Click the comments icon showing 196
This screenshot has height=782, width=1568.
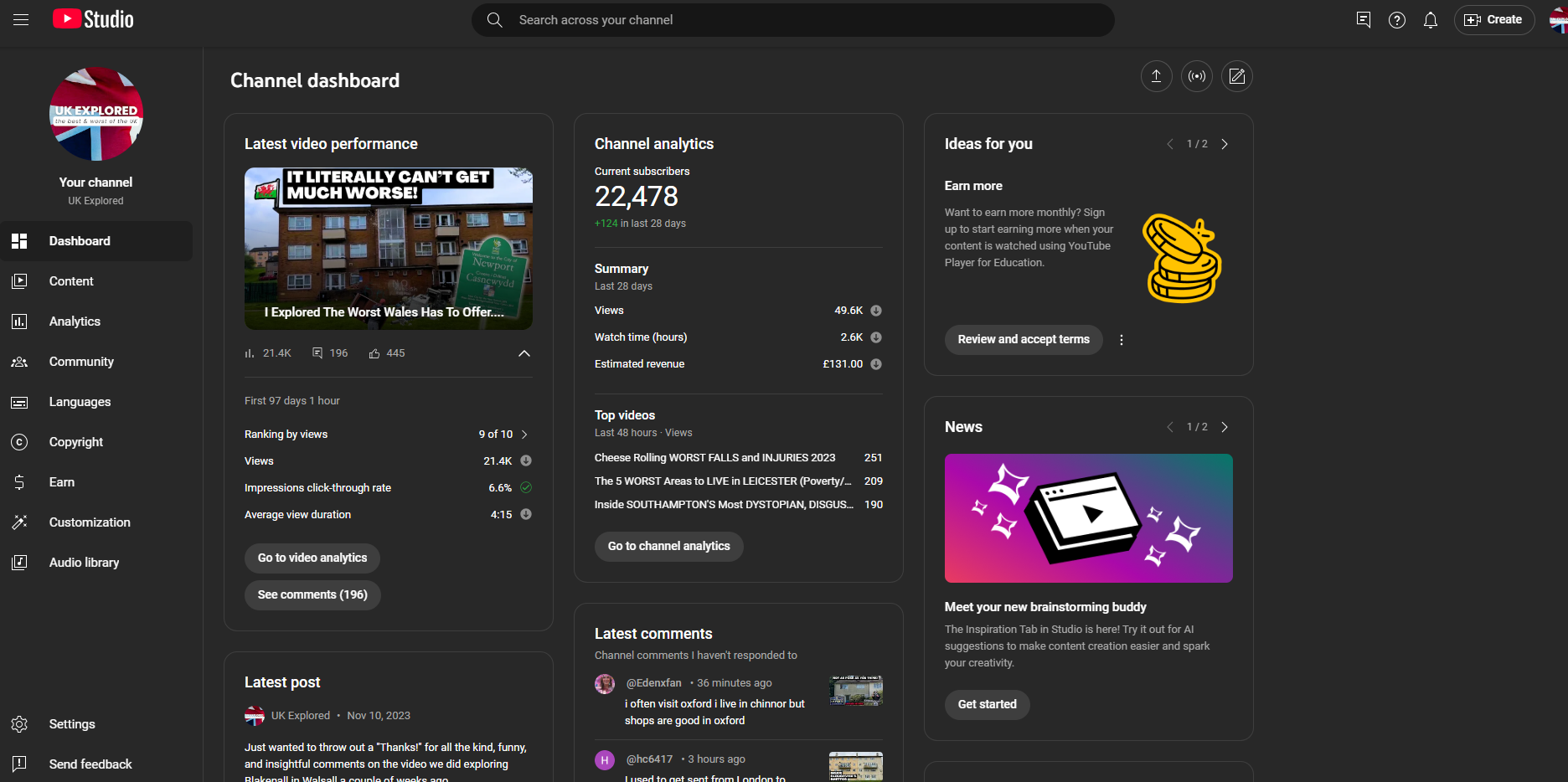point(317,353)
